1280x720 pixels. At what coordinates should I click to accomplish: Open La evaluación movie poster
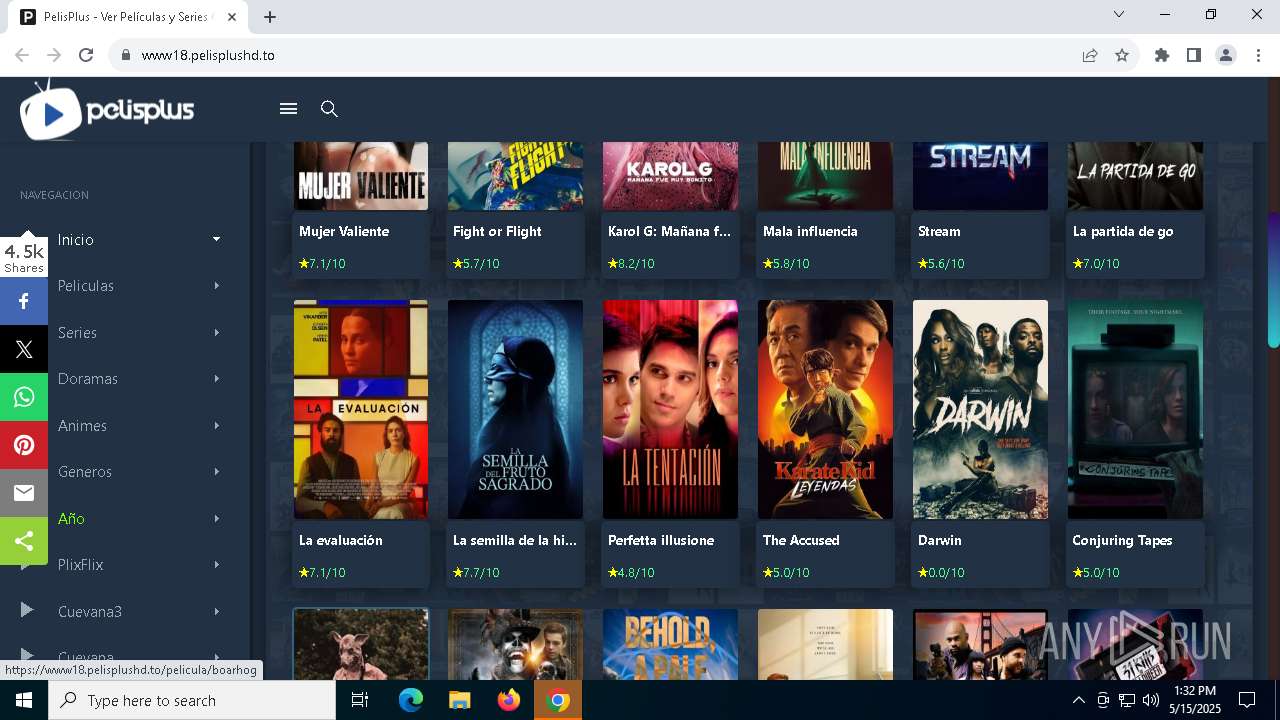point(360,409)
